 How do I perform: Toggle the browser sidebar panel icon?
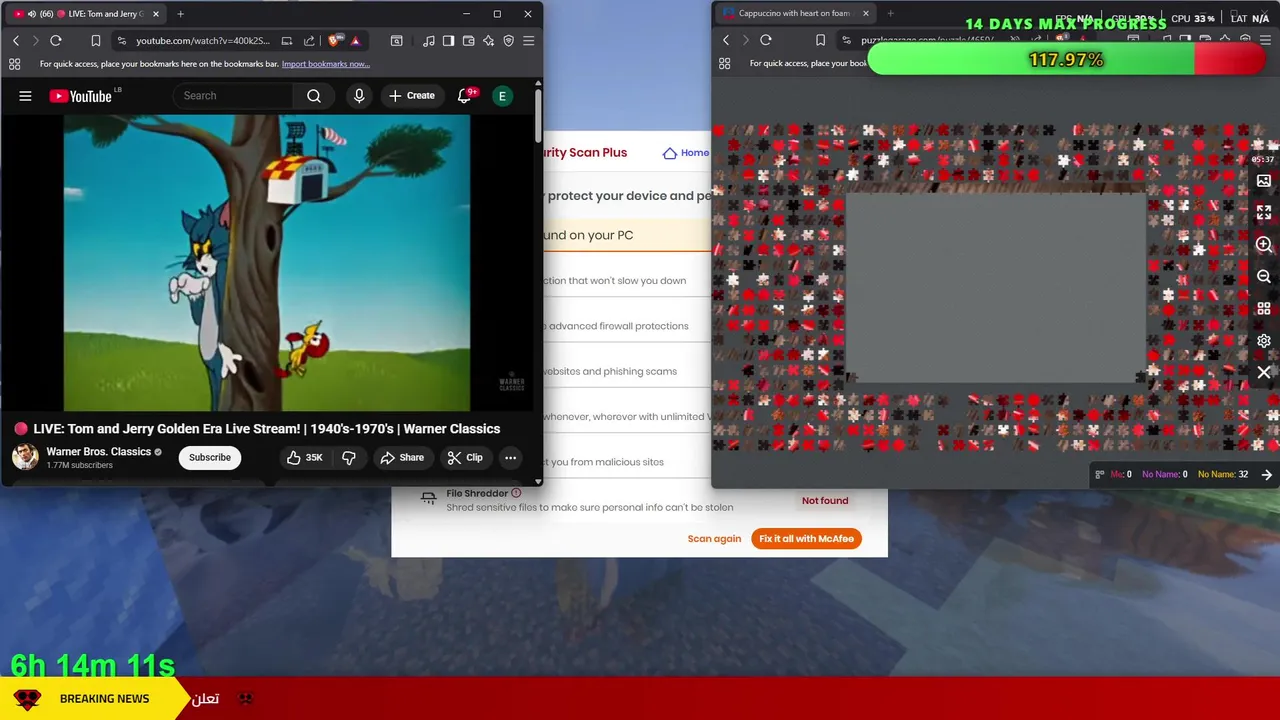tap(449, 40)
